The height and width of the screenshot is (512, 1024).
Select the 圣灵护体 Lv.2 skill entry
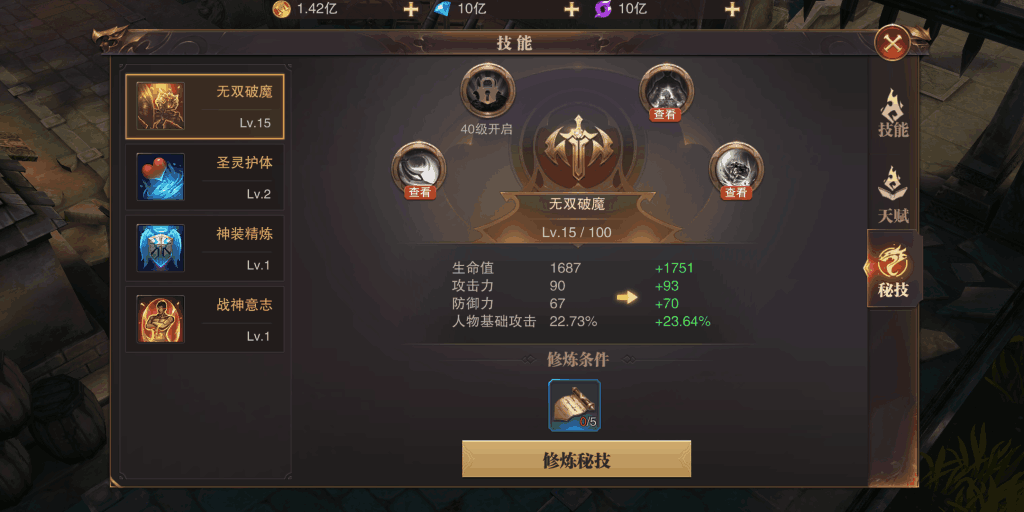[x=205, y=177]
